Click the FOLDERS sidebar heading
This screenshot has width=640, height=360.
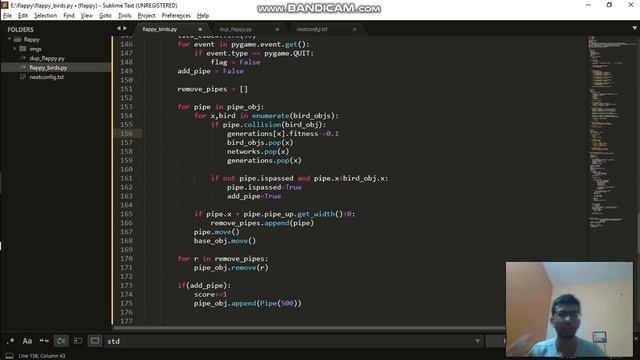[x=20, y=29]
